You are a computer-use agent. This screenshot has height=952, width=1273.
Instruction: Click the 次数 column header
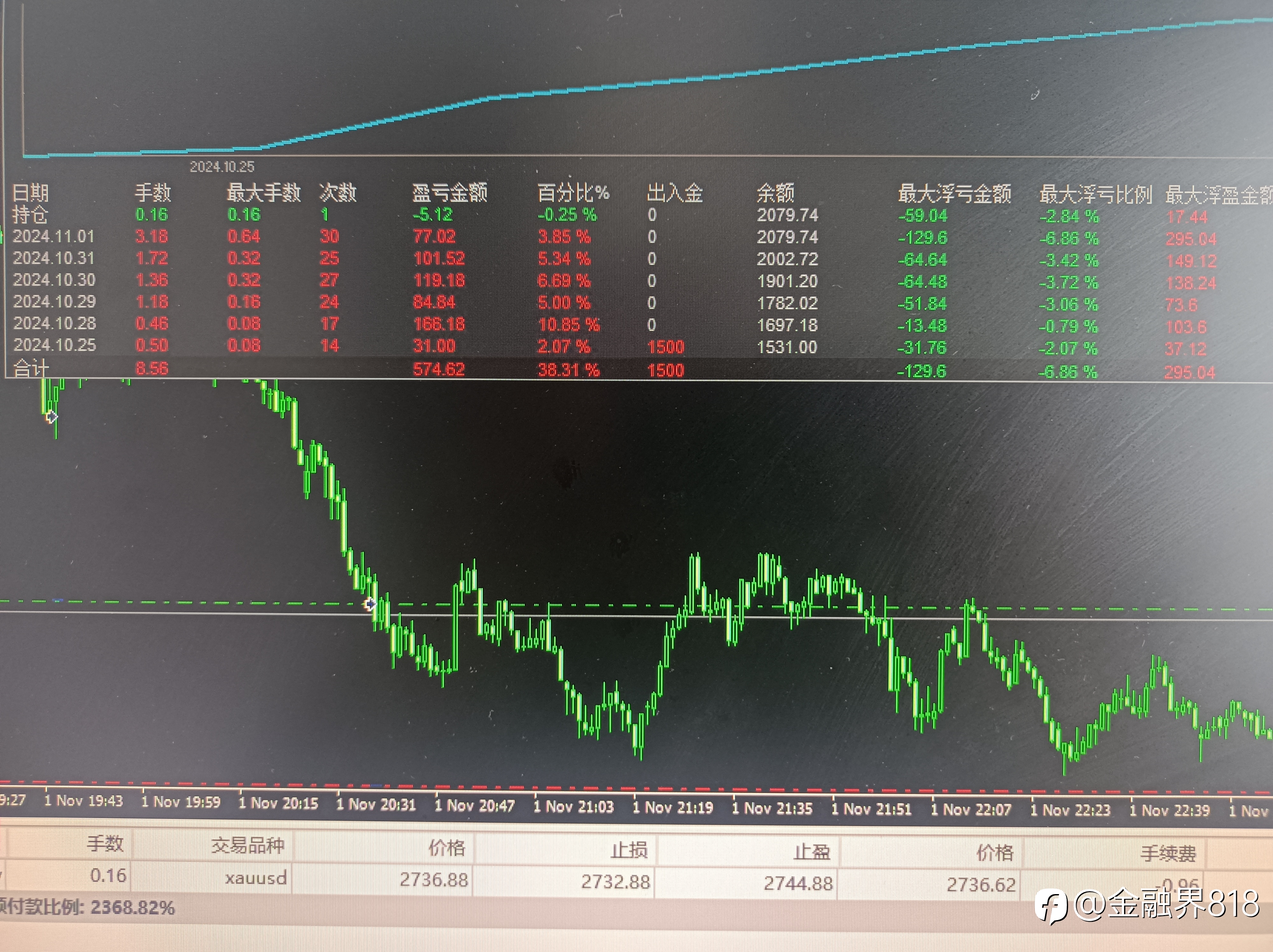coord(338,193)
